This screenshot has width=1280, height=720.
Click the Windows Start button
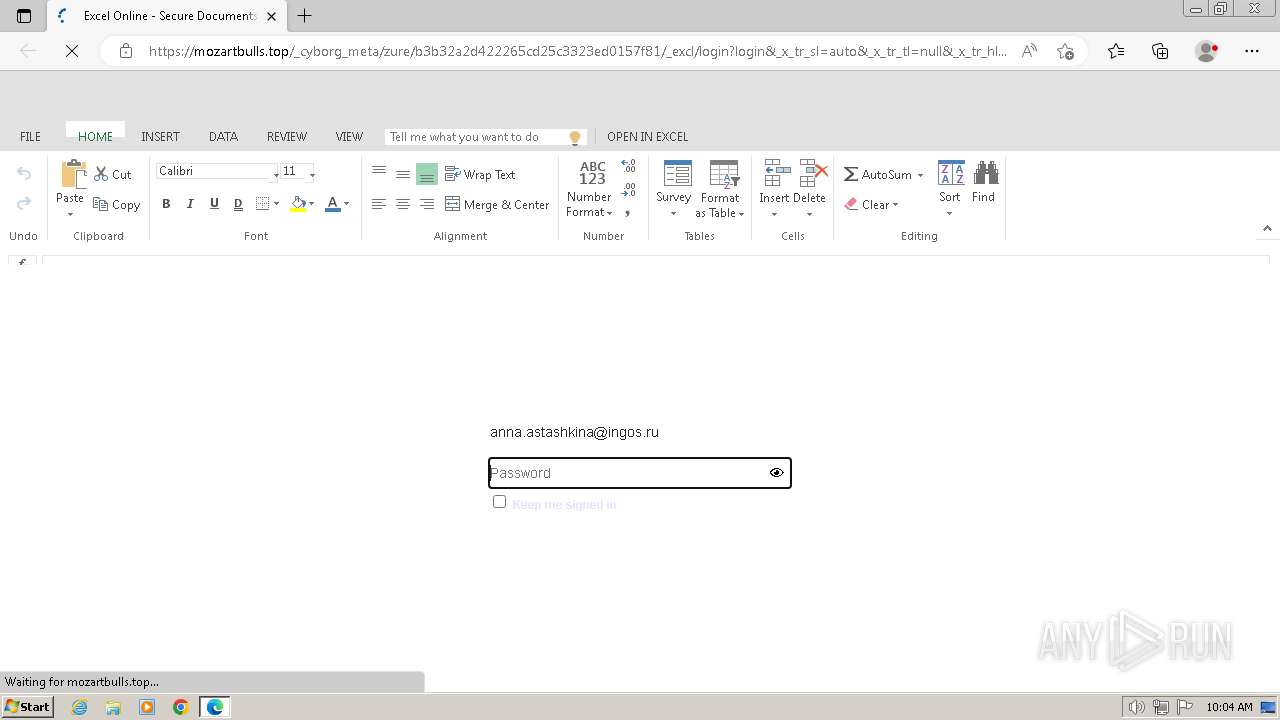click(27, 707)
